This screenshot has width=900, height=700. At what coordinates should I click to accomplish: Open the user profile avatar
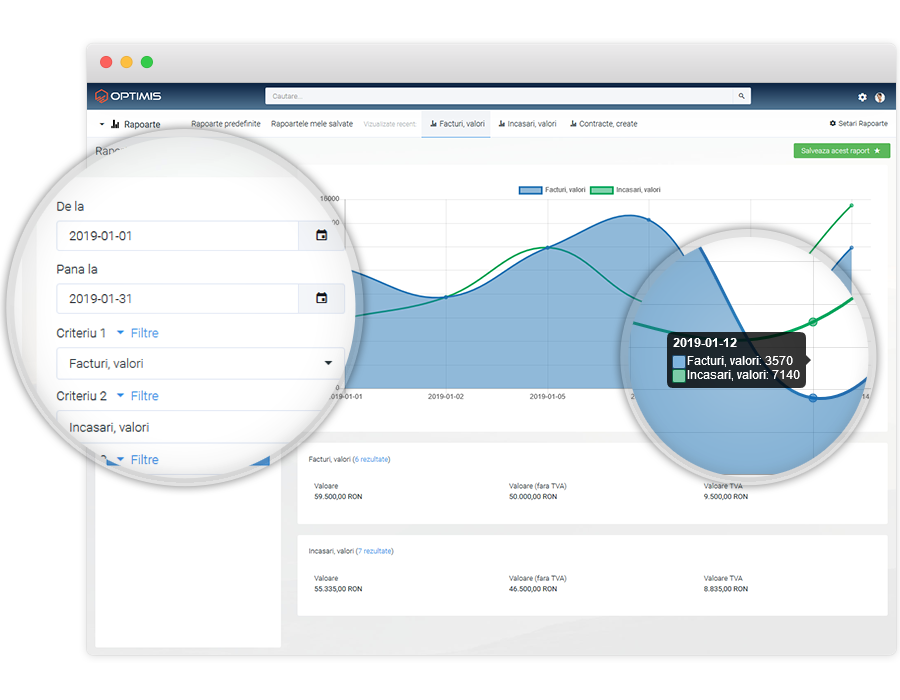pyautogui.click(x=880, y=97)
